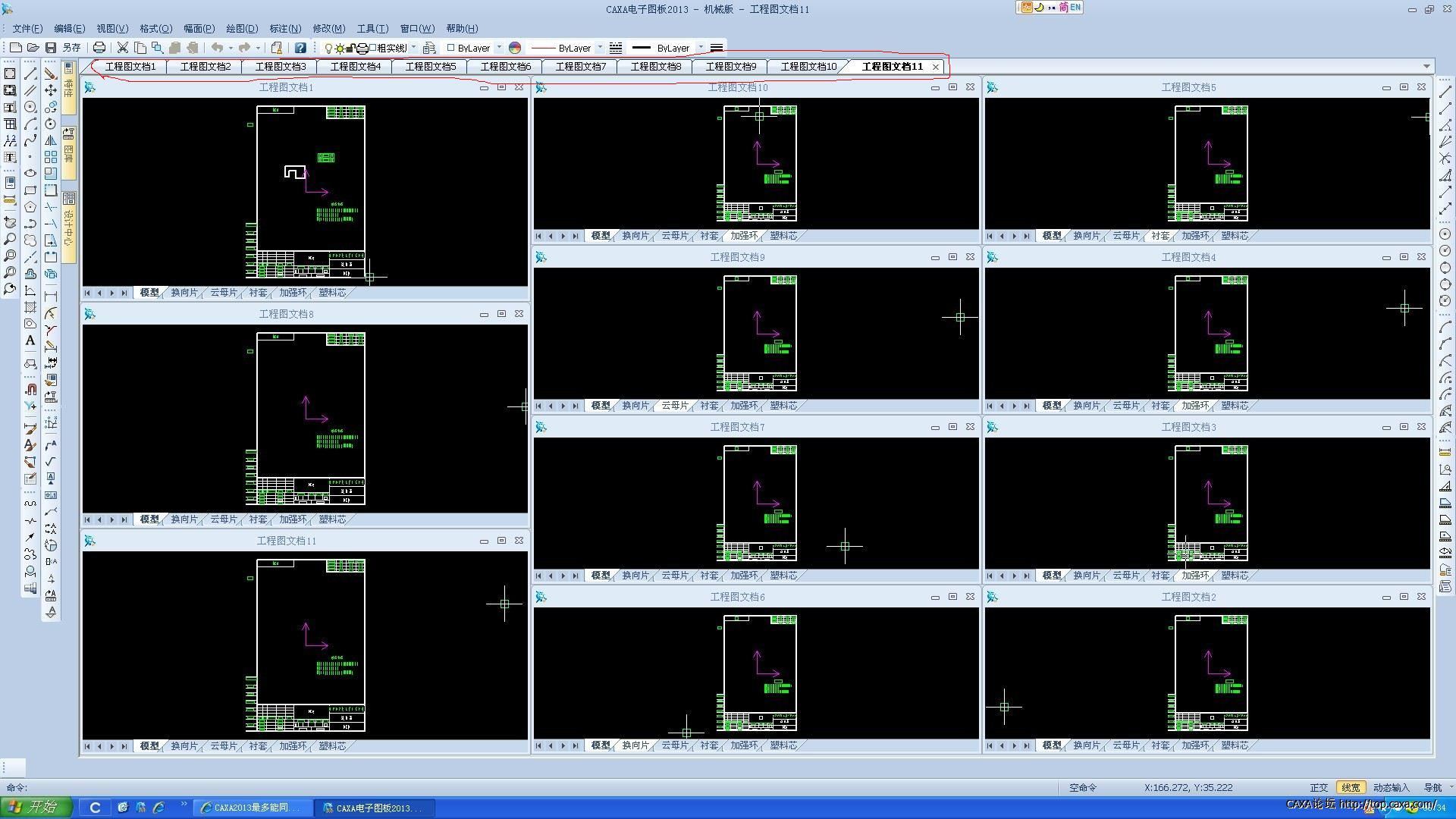
Task: Switch to 工程图文档5 document tab
Action: (x=430, y=67)
